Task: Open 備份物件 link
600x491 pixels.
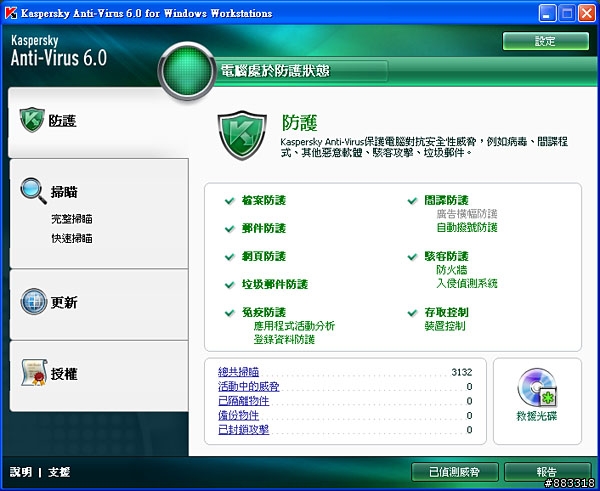Action: [238, 416]
